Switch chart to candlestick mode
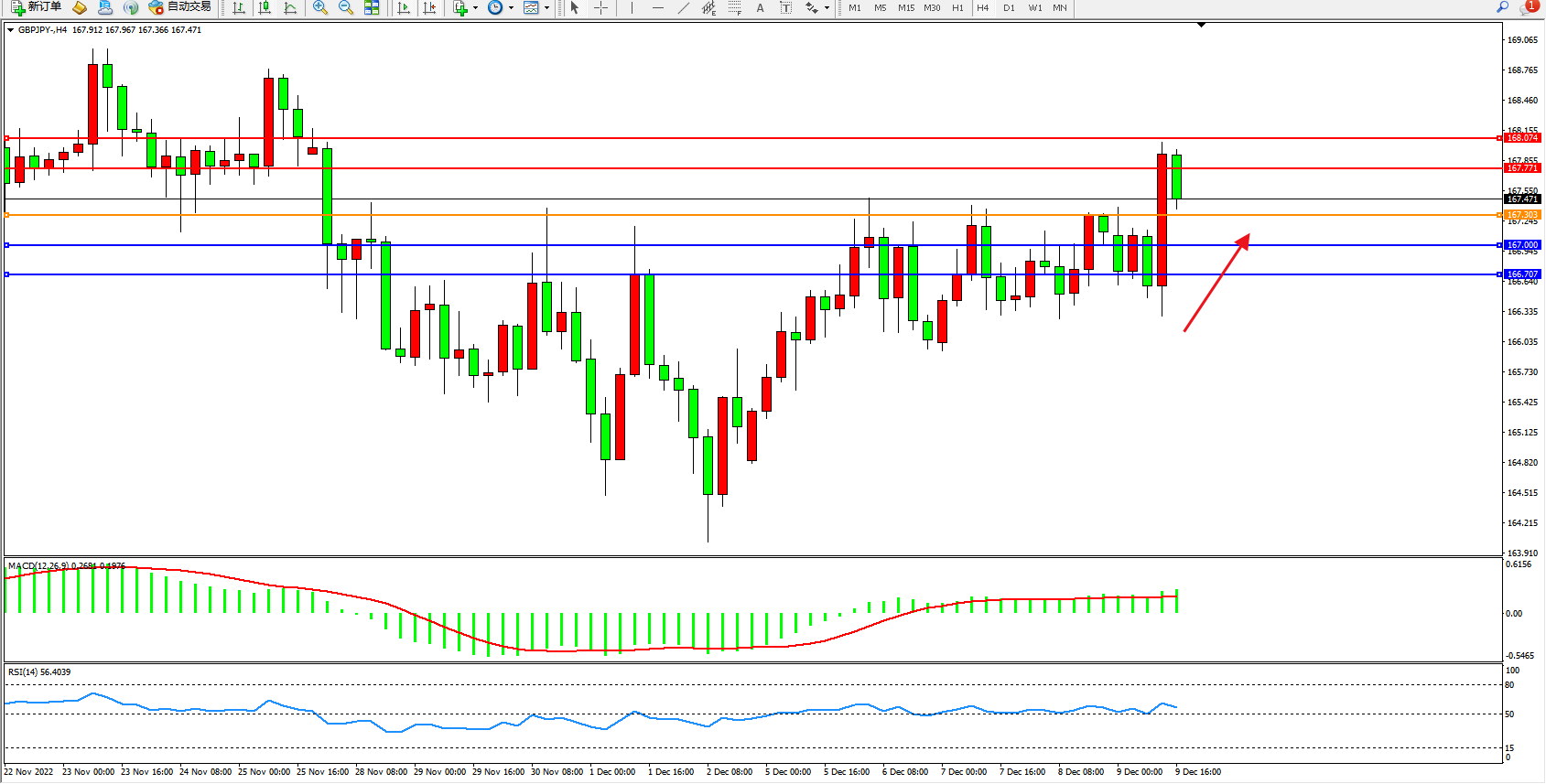Screen dimensions: 1546x784 coord(265,7)
